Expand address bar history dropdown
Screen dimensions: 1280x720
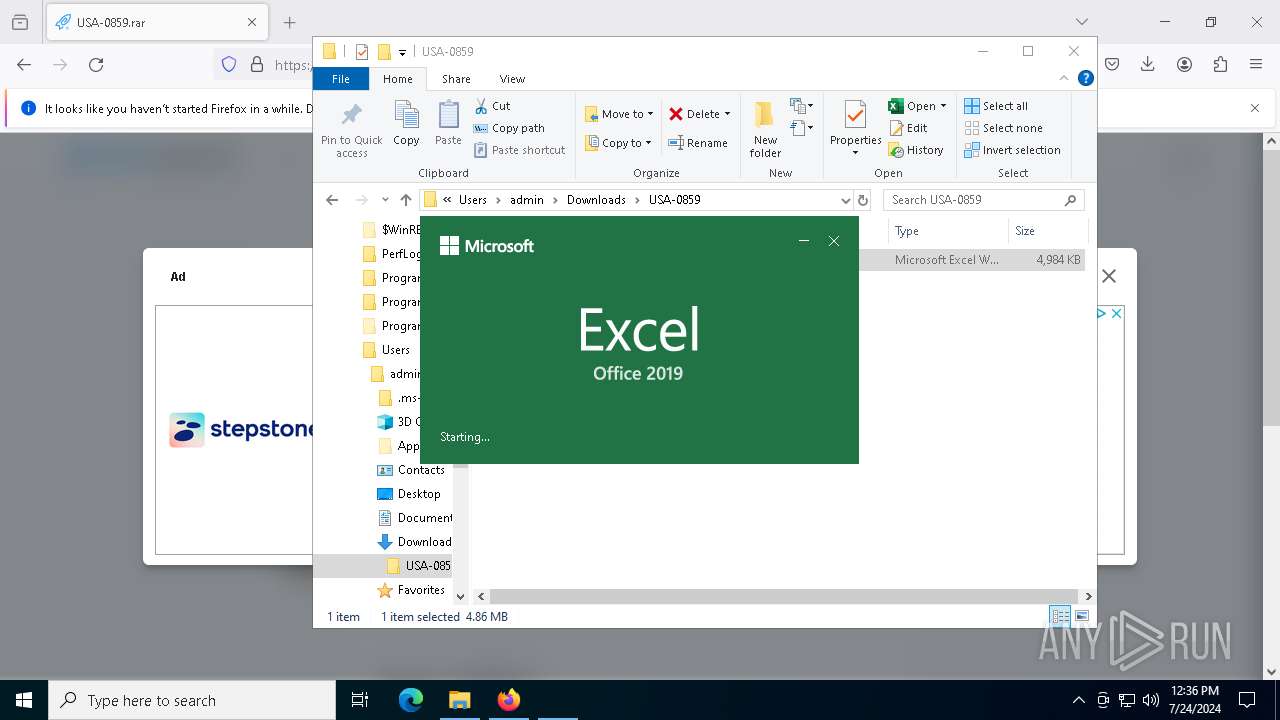(845, 200)
